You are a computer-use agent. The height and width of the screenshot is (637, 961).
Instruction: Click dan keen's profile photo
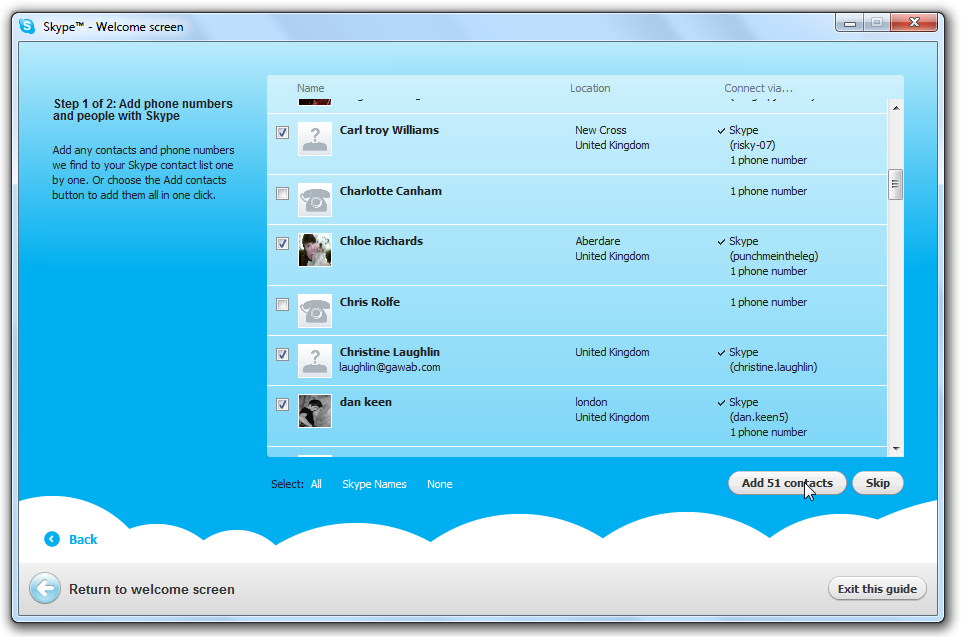click(x=315, y=411)
